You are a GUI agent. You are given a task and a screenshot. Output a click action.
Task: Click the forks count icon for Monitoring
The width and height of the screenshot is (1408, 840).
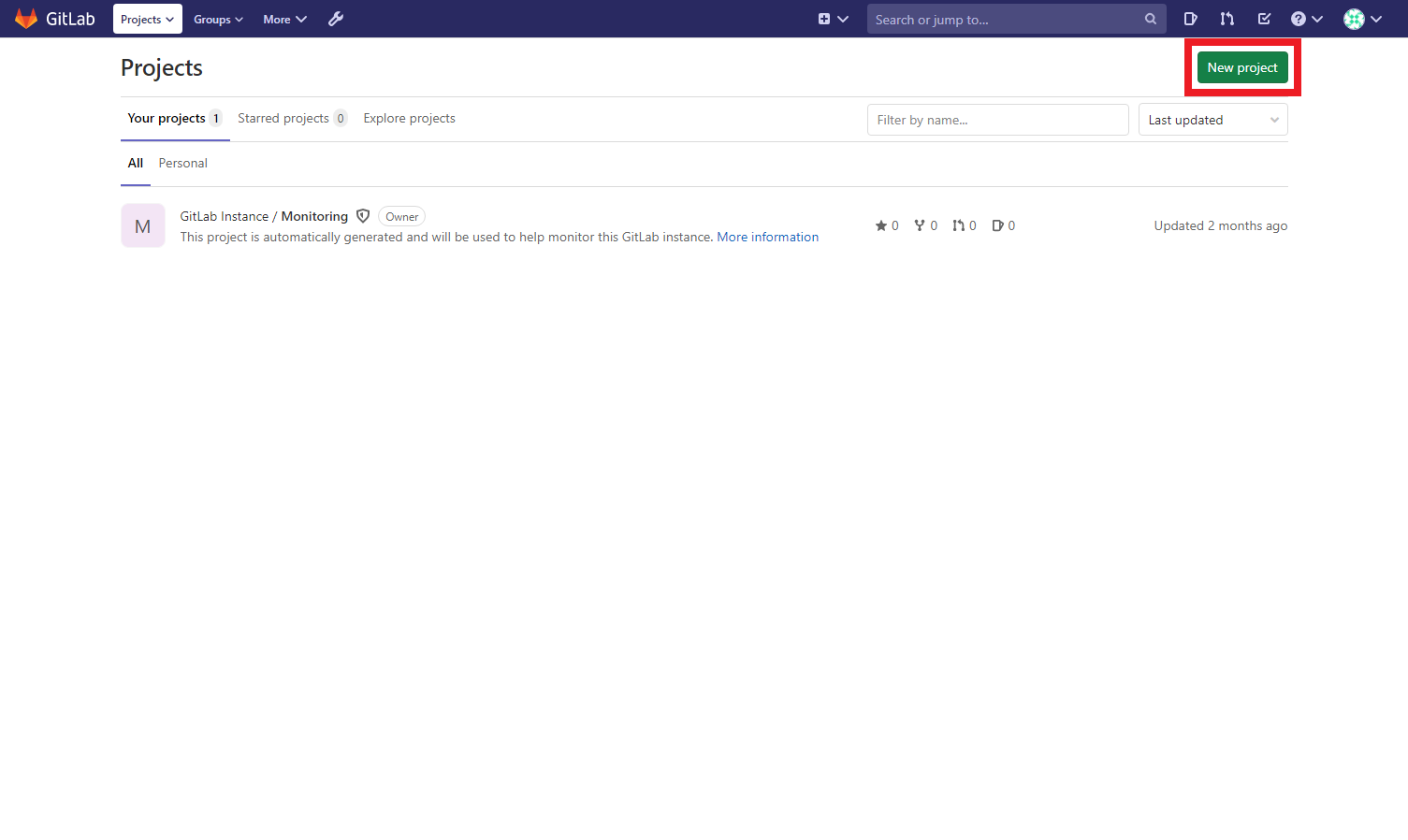(920, 225)
